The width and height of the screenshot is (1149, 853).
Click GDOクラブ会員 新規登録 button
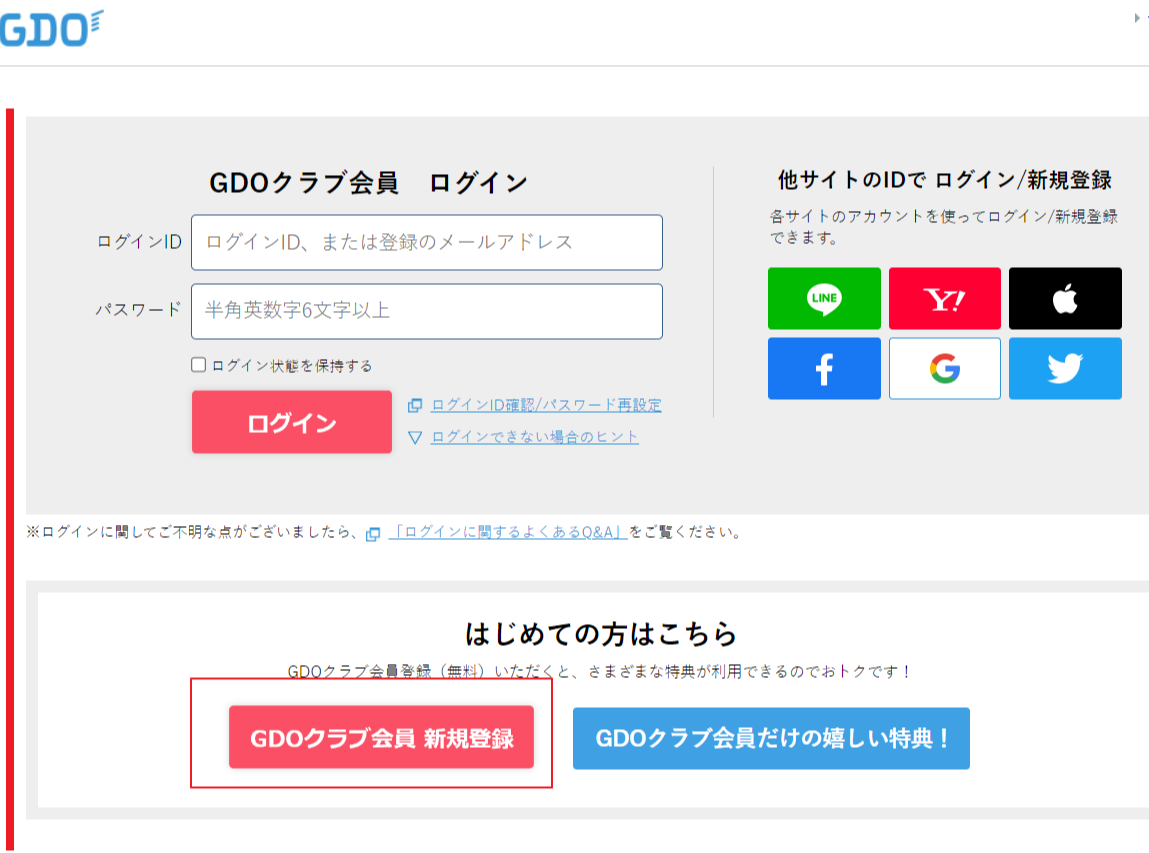[381, 737]
